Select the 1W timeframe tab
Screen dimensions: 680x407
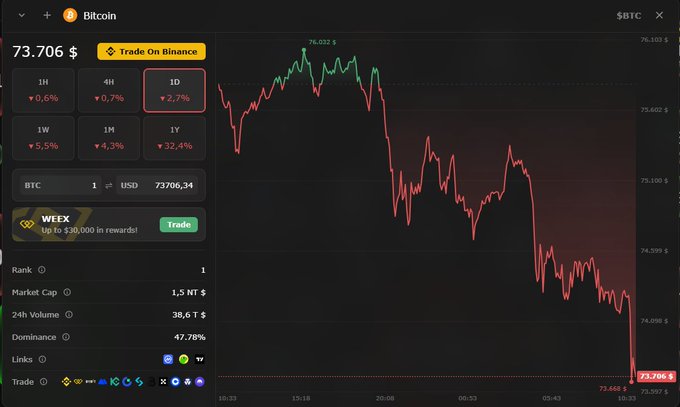[43, 138]
